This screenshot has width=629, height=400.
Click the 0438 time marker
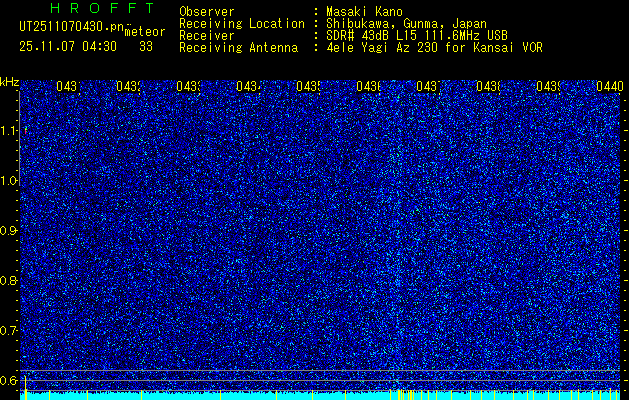489,86
